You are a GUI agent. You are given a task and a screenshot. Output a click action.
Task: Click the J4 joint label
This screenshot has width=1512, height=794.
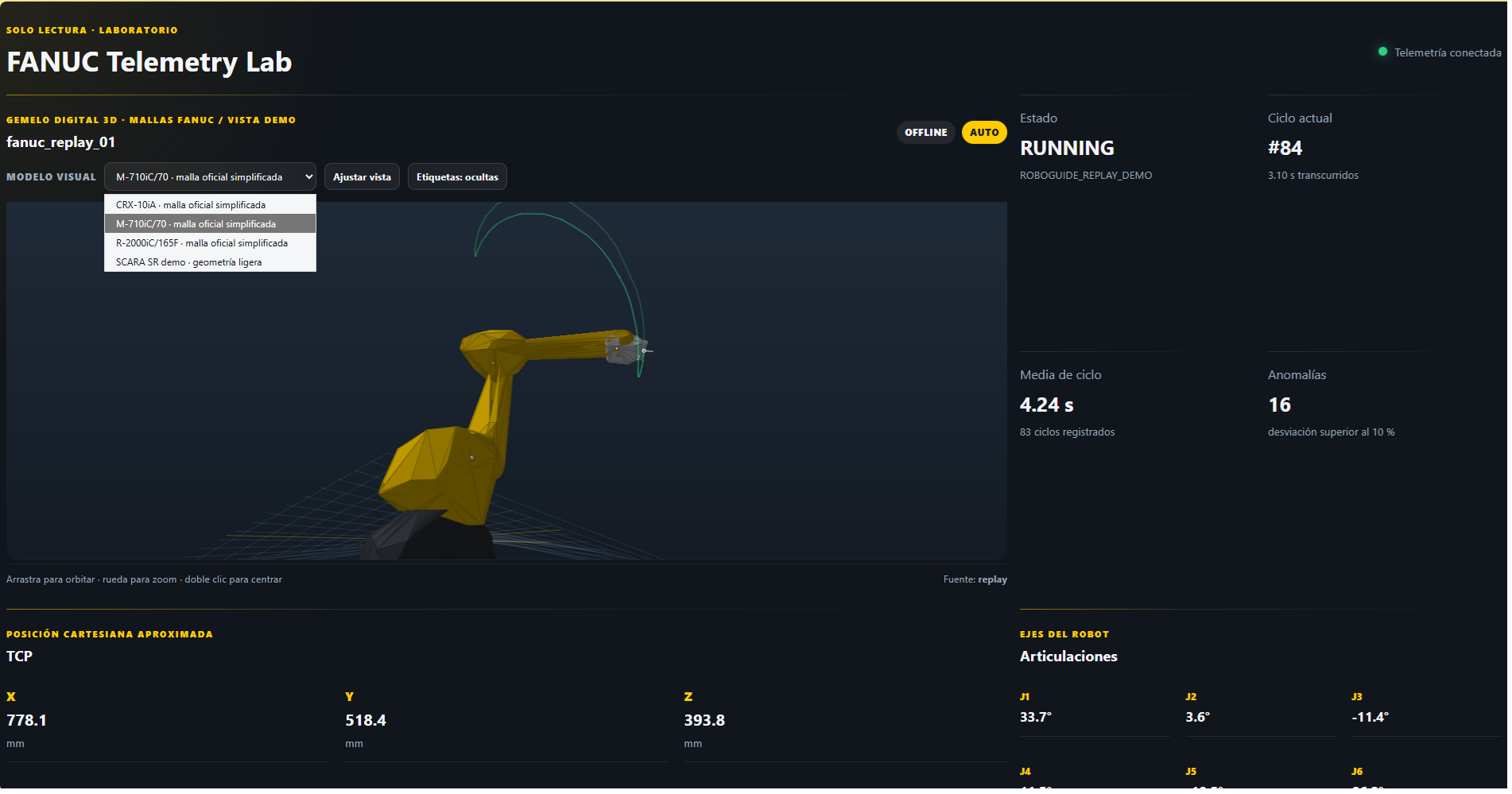1025,772
